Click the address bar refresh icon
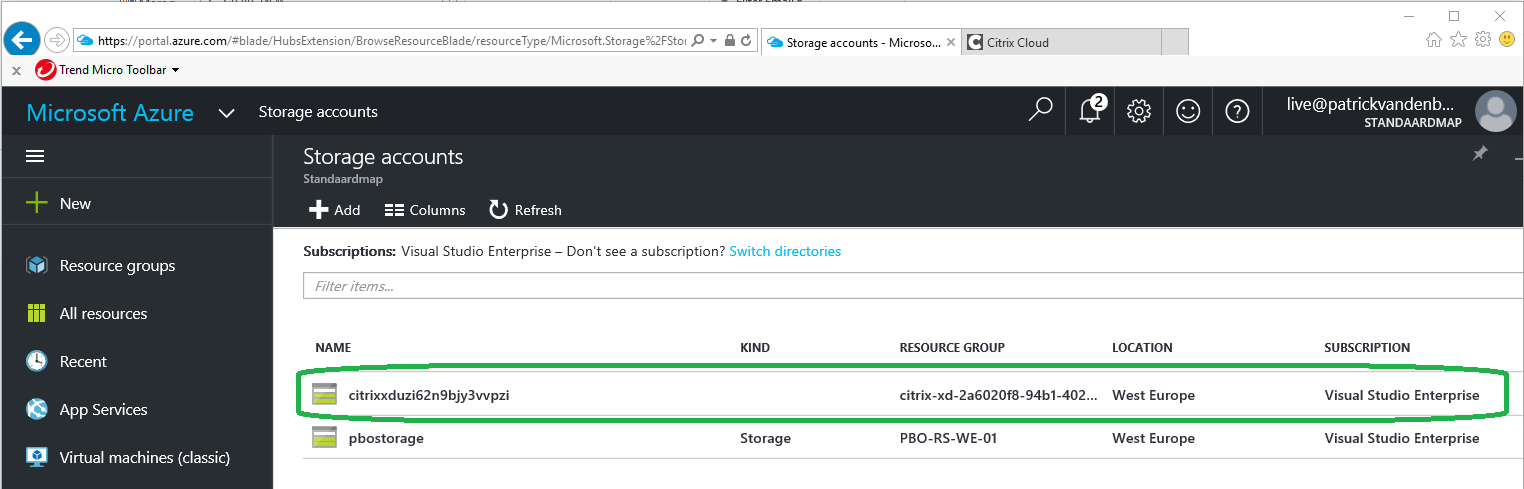The height and width of the screenshot is (489, 1524). (x=747, y=41)
